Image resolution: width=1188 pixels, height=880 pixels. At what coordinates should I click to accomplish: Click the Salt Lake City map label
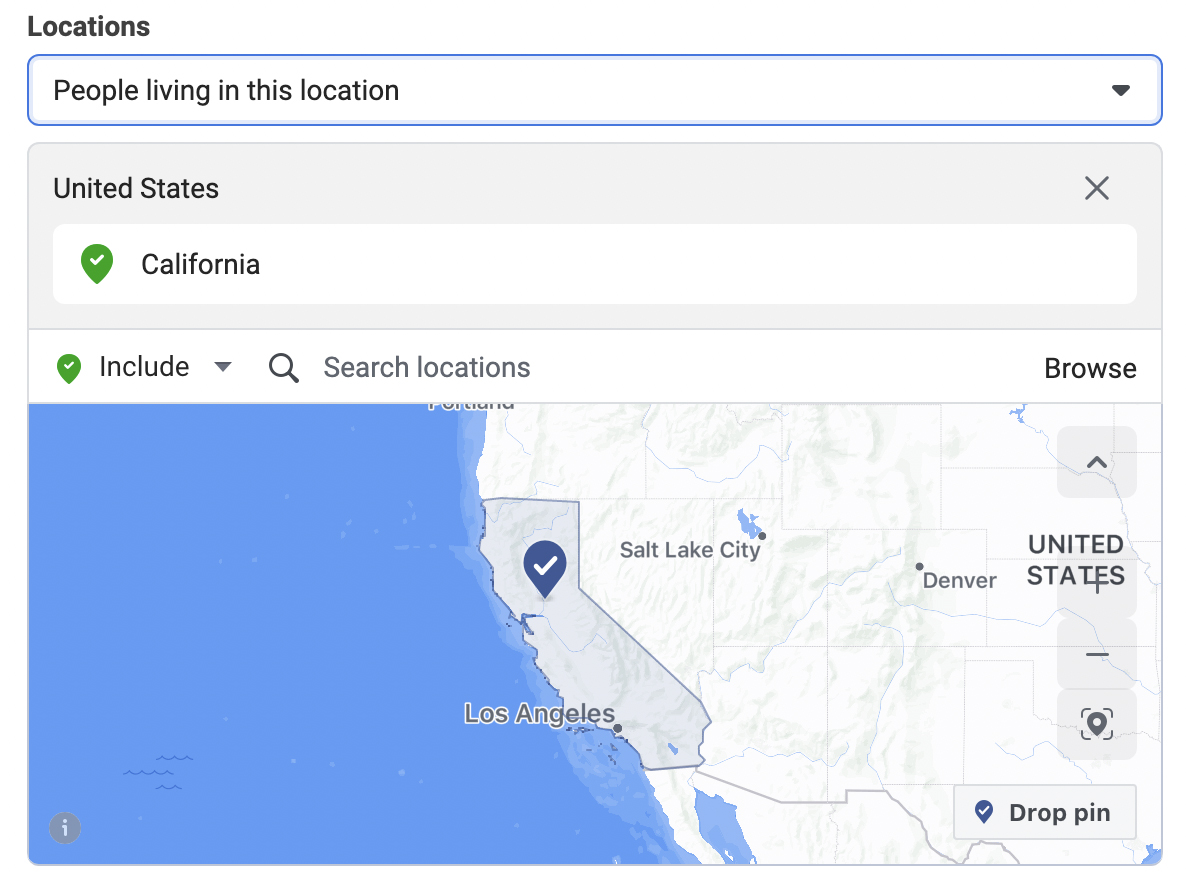[x=689, y=550]
